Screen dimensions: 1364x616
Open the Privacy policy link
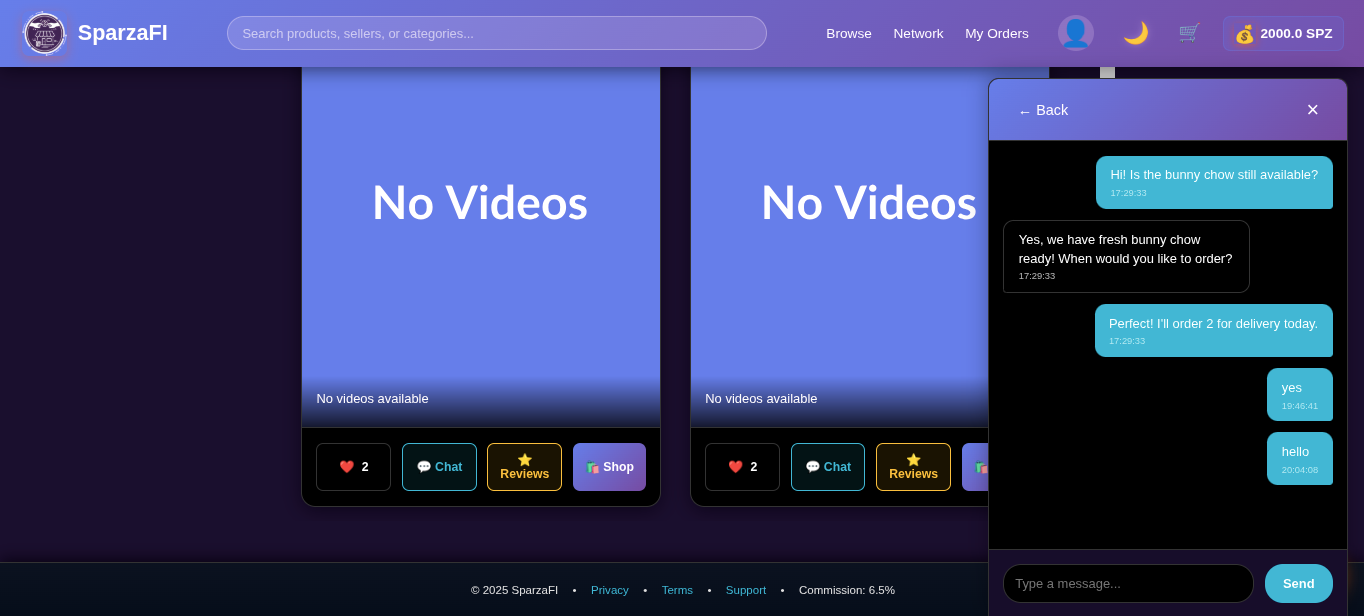pos(610,590)
